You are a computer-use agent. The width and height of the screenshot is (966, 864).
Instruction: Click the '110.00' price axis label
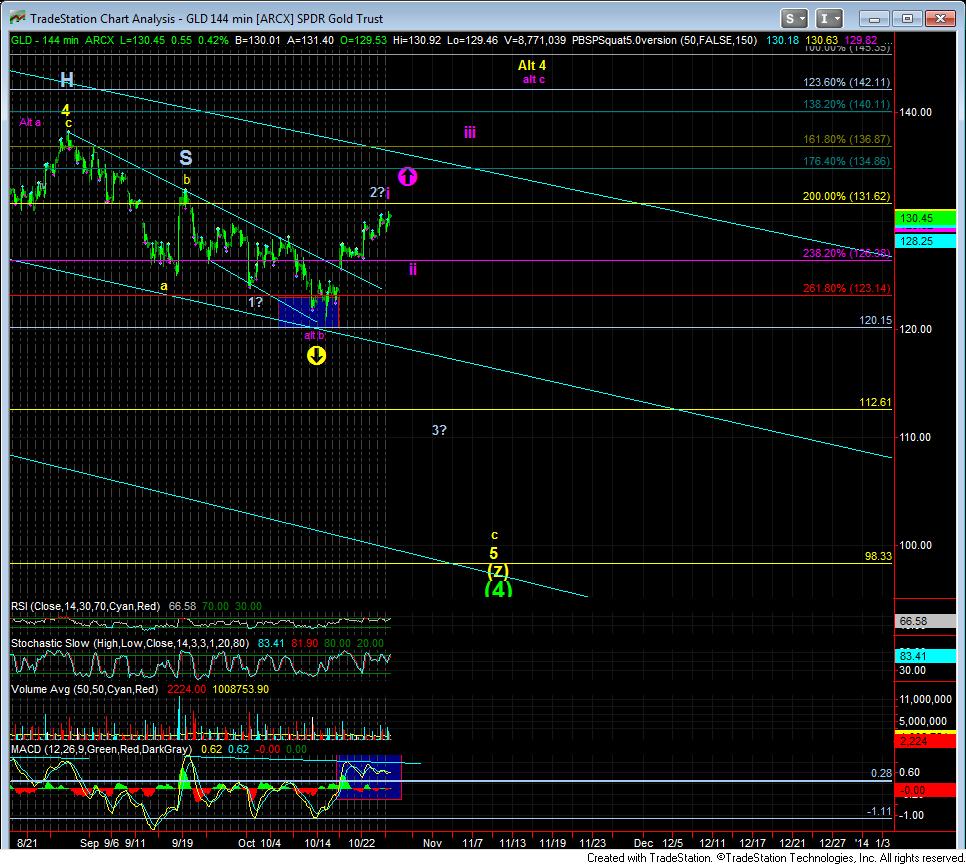coord(915,437)
